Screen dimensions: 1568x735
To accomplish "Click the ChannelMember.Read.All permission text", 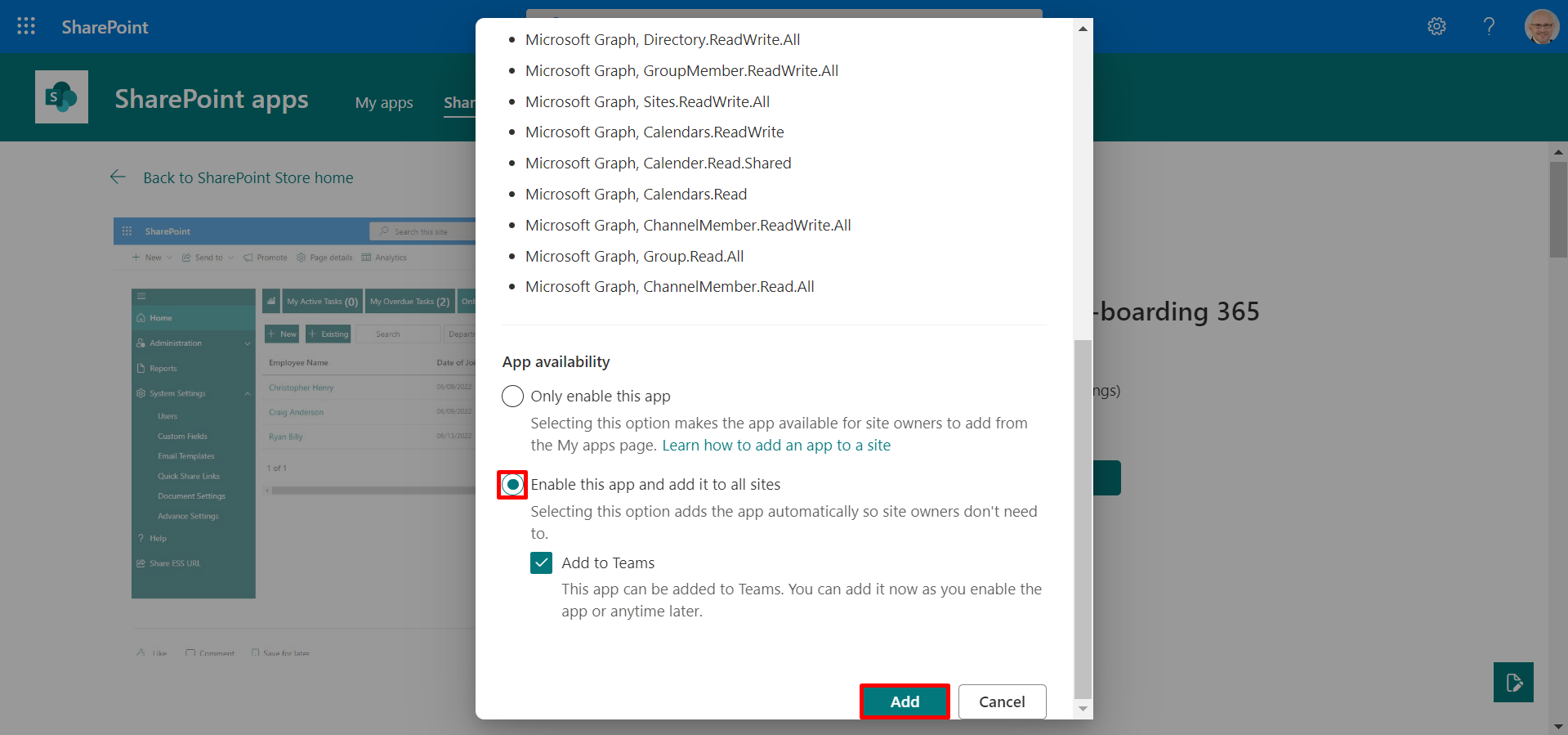I will [669, 286].
